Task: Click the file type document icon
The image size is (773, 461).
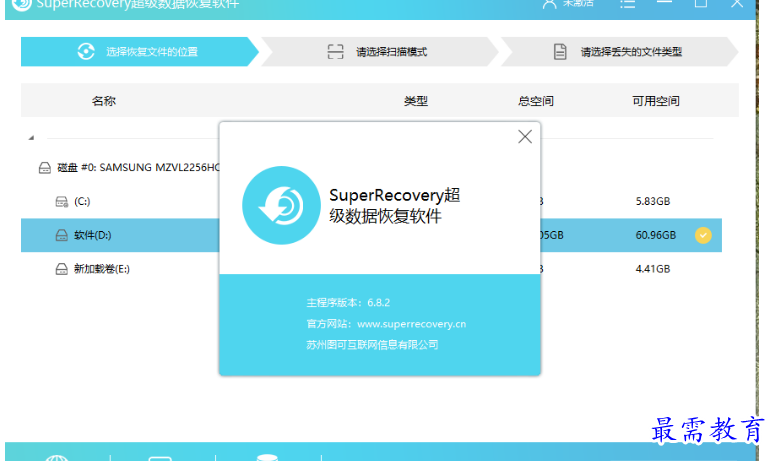Action: (560, 51)
